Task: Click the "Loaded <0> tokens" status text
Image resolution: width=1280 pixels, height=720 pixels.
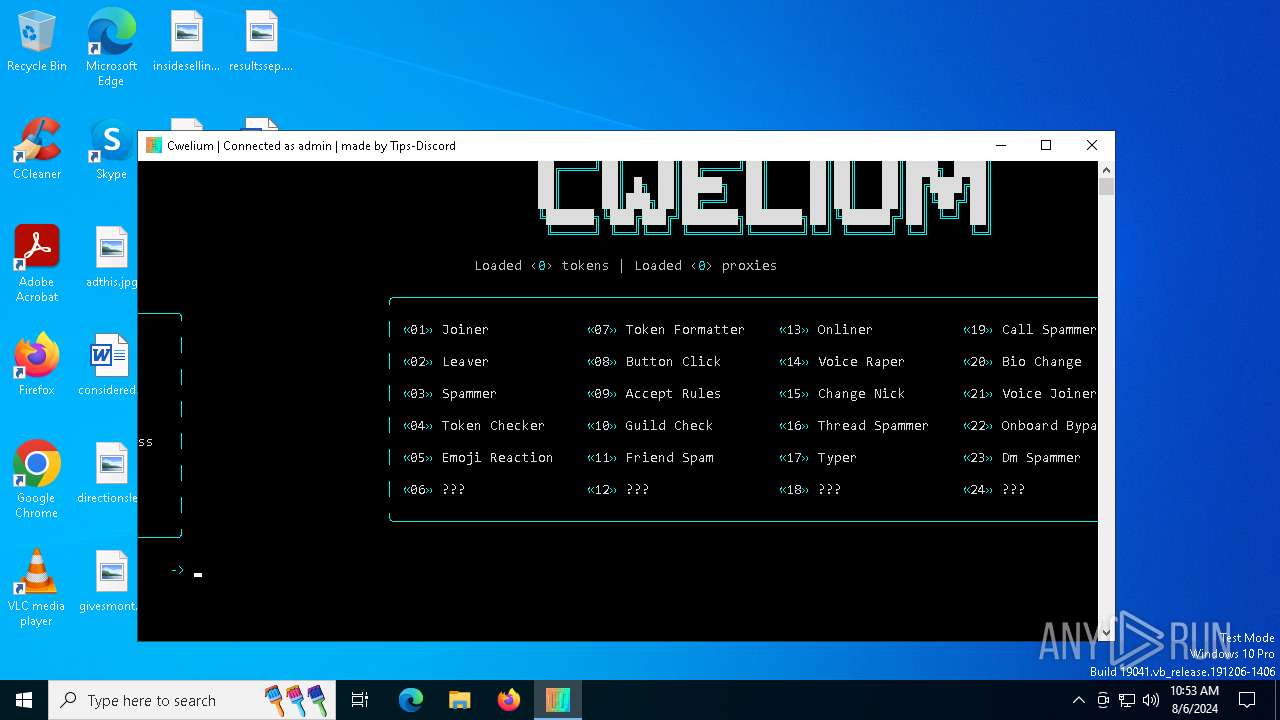Action: 542,266
